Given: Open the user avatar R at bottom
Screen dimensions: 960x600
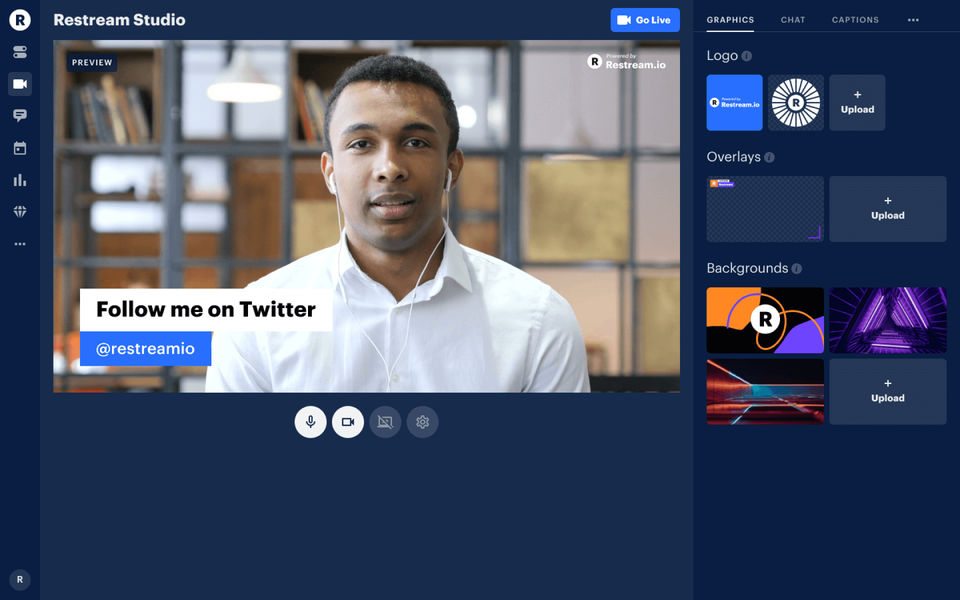Looking at the screenshot, I should [20, 579].
